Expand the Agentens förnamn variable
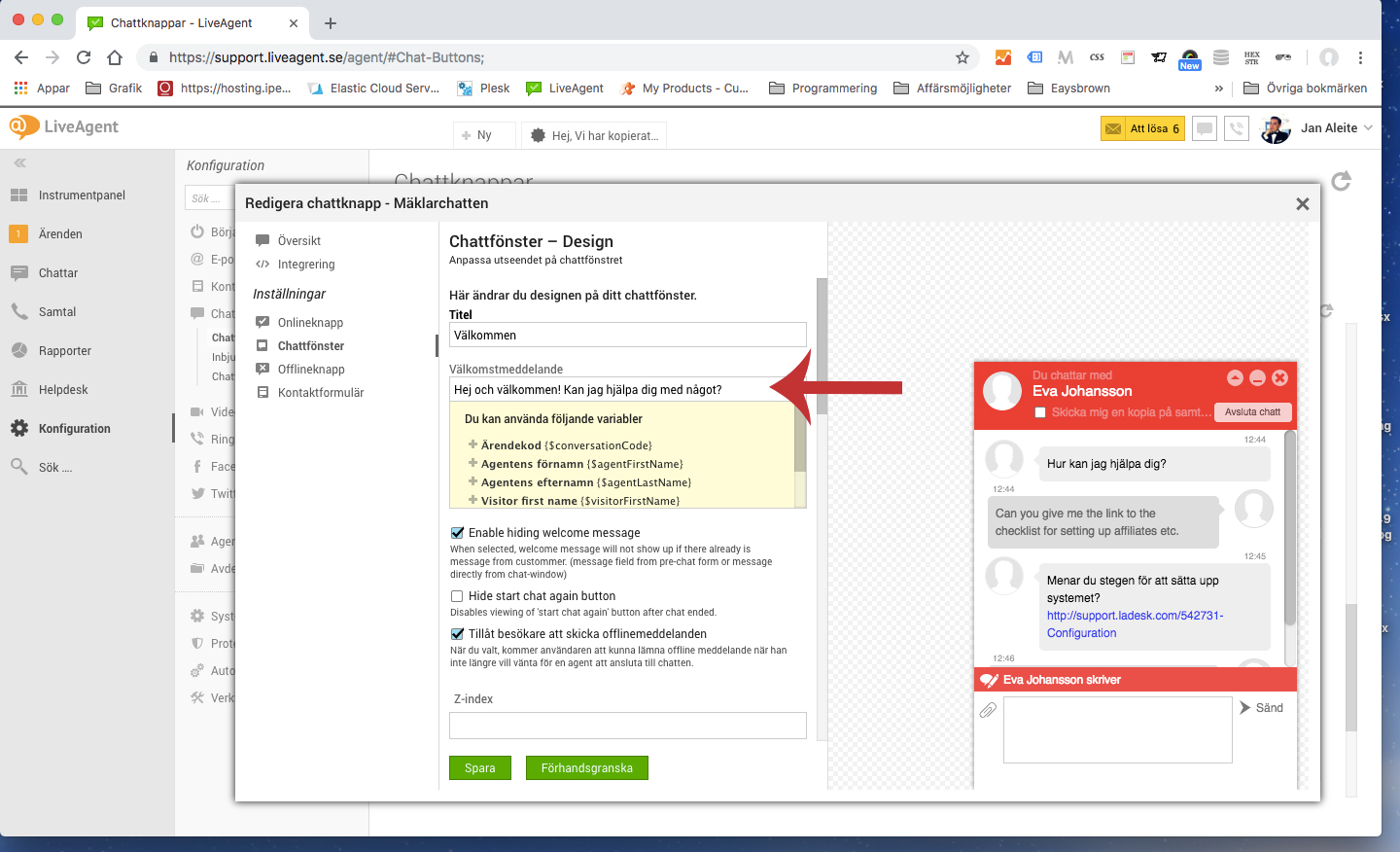1400x852 pixels. click(472, 463)
